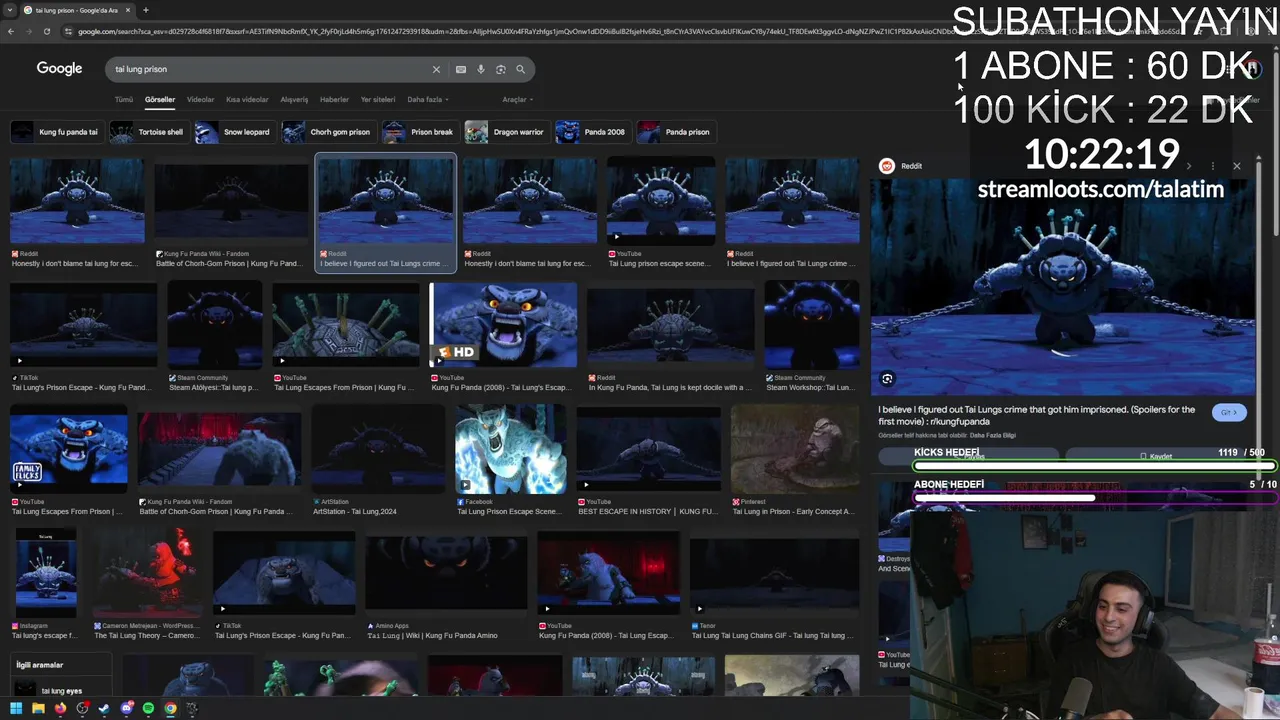1280x720 pixels.
Task: Open a new Chrome tab
Action: click(145, 10)
